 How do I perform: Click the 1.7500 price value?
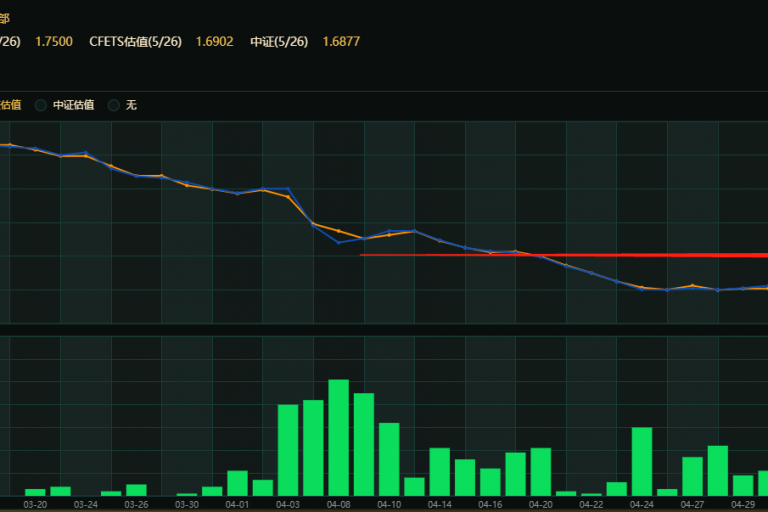click(x=53, y=41)
